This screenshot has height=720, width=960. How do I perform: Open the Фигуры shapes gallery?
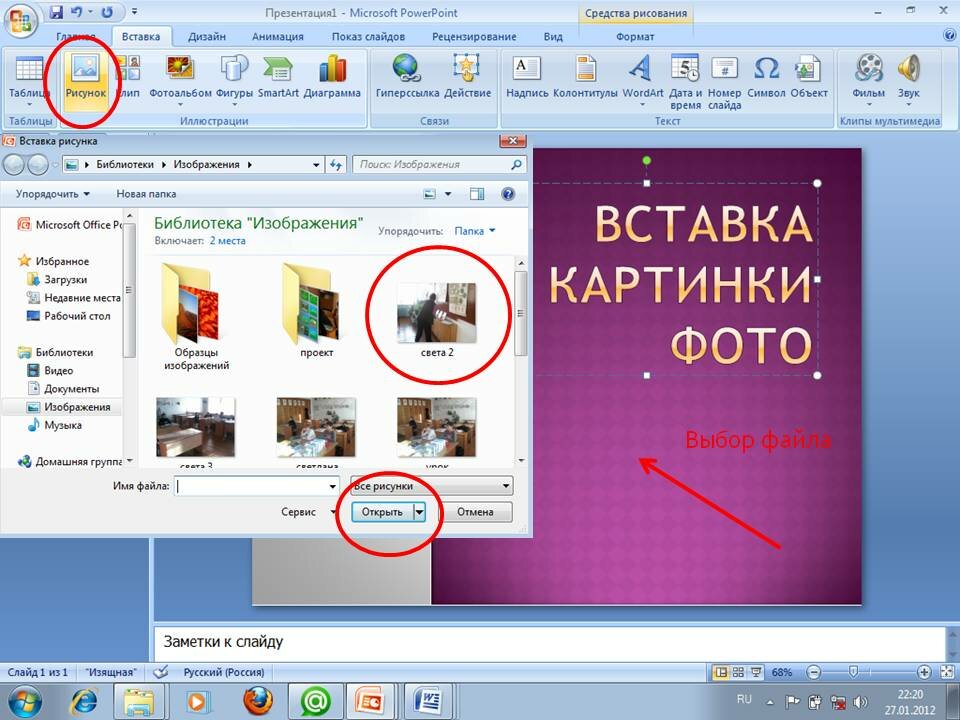[x=234, y=71]
